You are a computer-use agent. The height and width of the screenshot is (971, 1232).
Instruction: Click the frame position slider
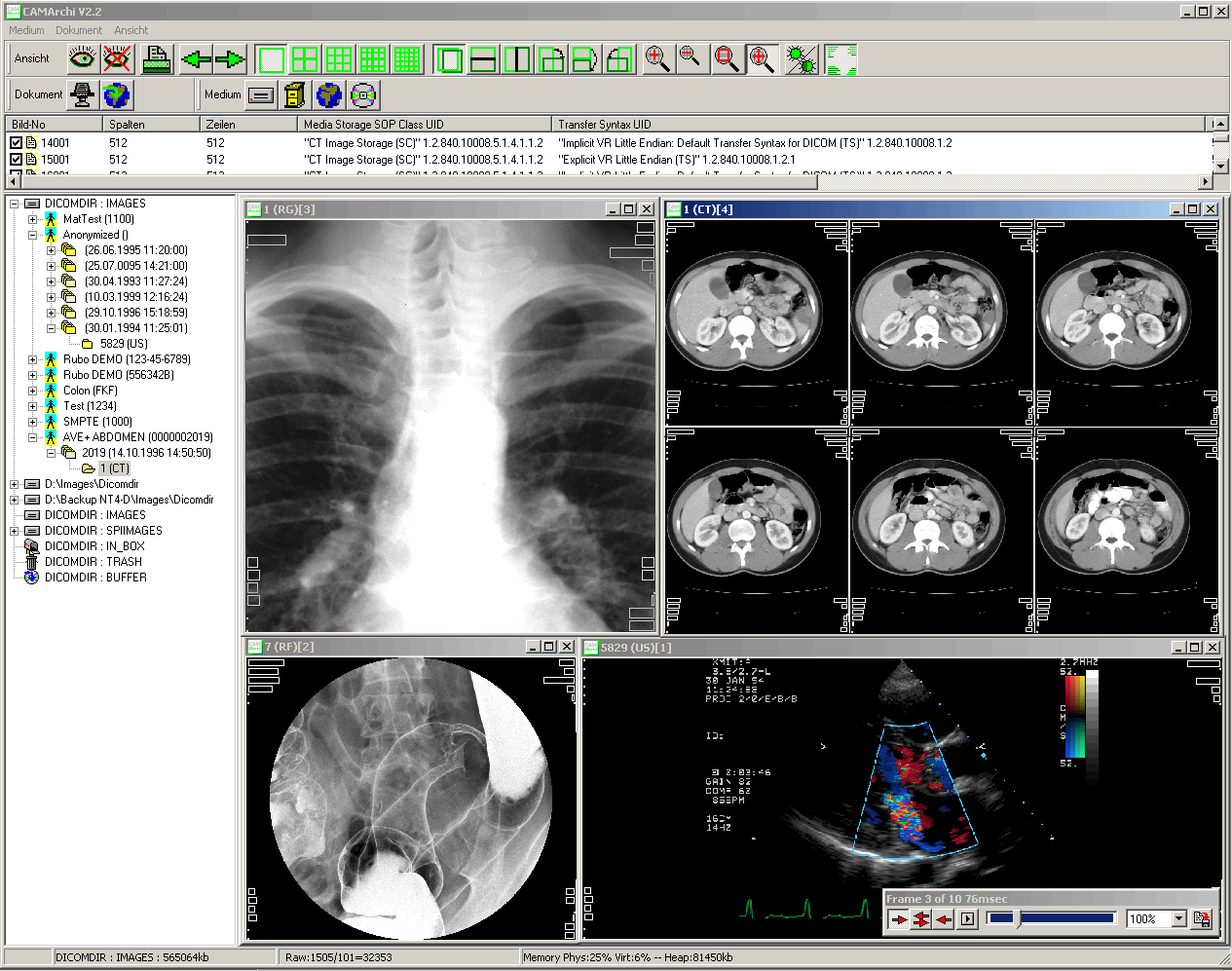pos(1051,918)
